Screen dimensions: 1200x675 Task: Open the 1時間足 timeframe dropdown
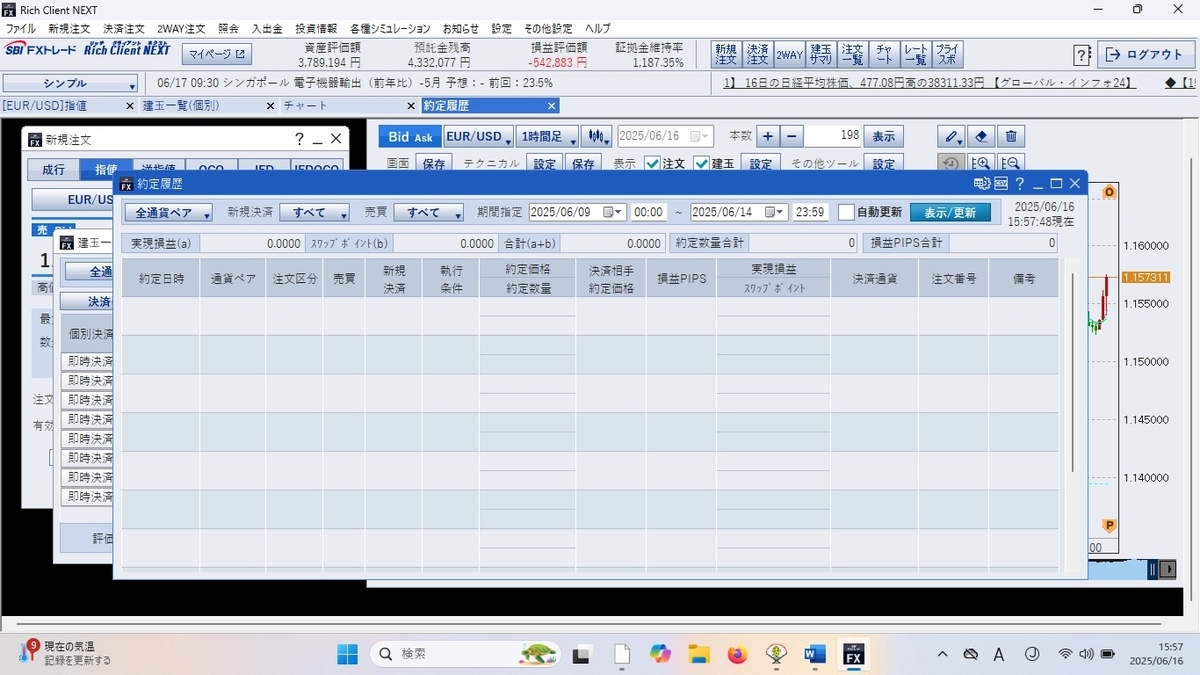pyautogui.click(x=548, y=137)
